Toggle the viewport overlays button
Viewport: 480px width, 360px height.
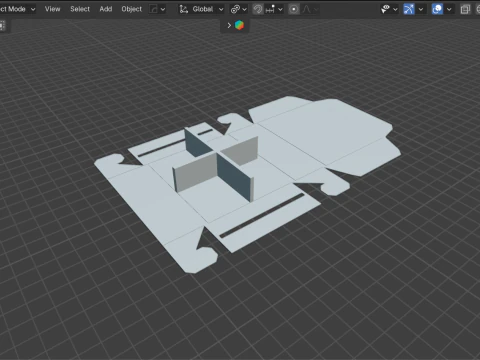tap(437, 9)
